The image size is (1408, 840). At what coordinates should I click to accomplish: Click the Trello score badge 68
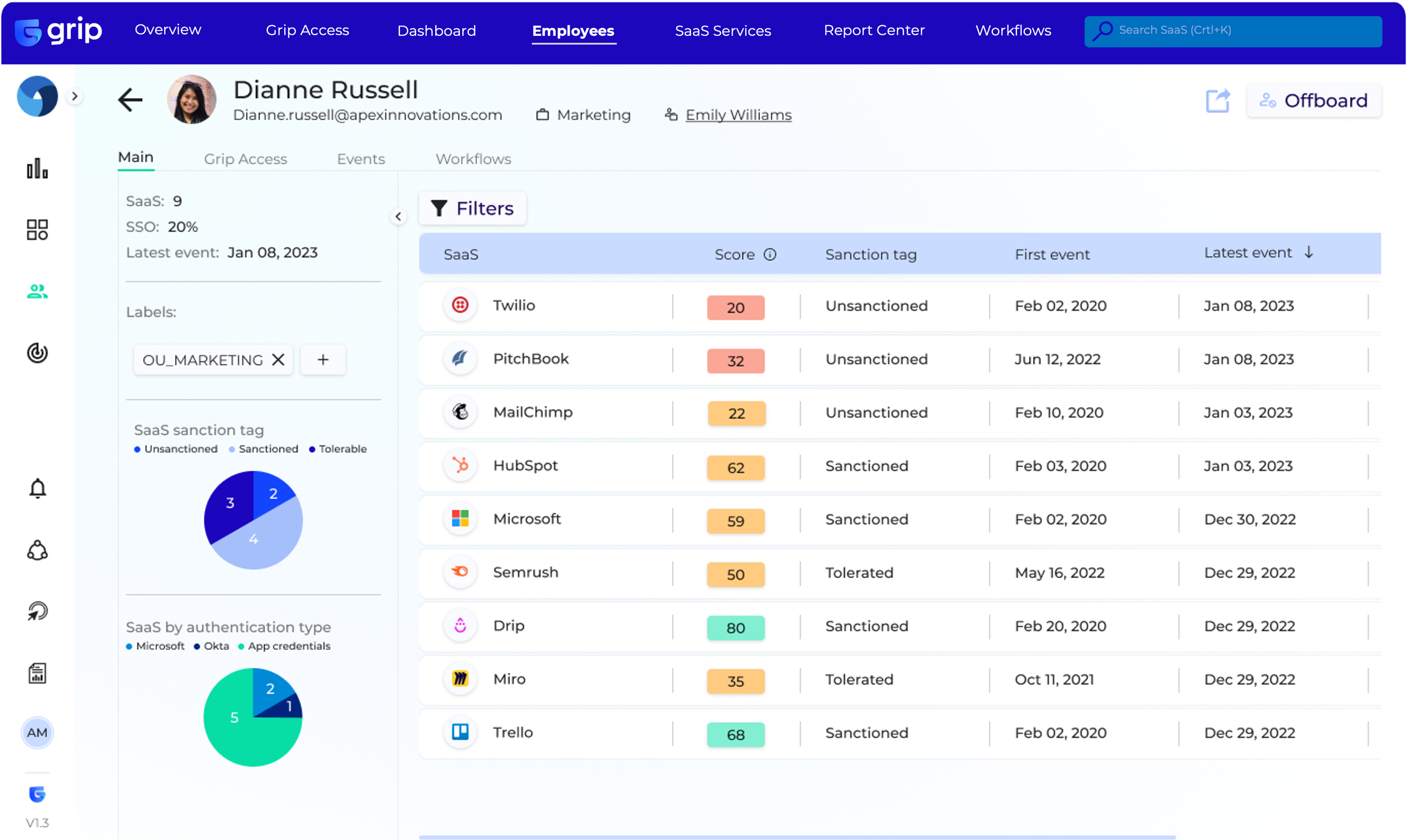(736, 734)
